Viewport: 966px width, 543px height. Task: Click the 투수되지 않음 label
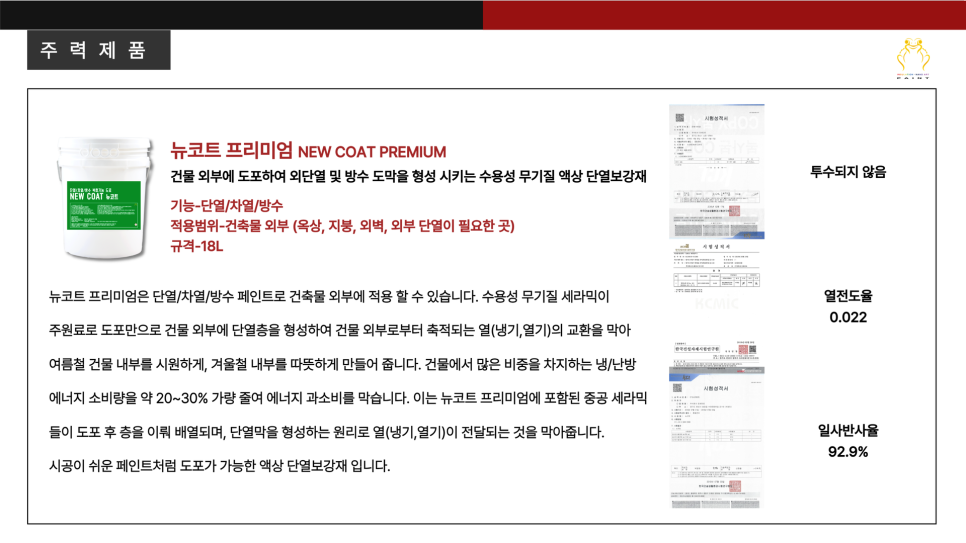(x=848, y=172)
